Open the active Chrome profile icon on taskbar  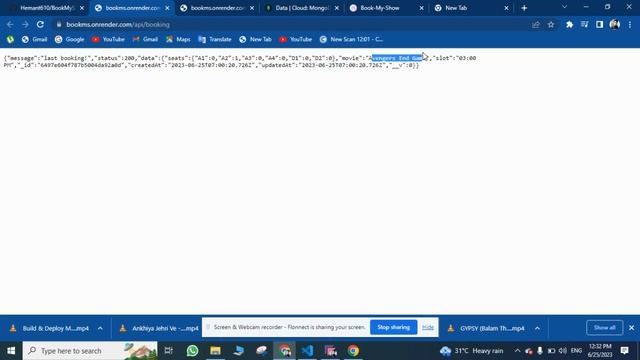click(x=284, y=351)
